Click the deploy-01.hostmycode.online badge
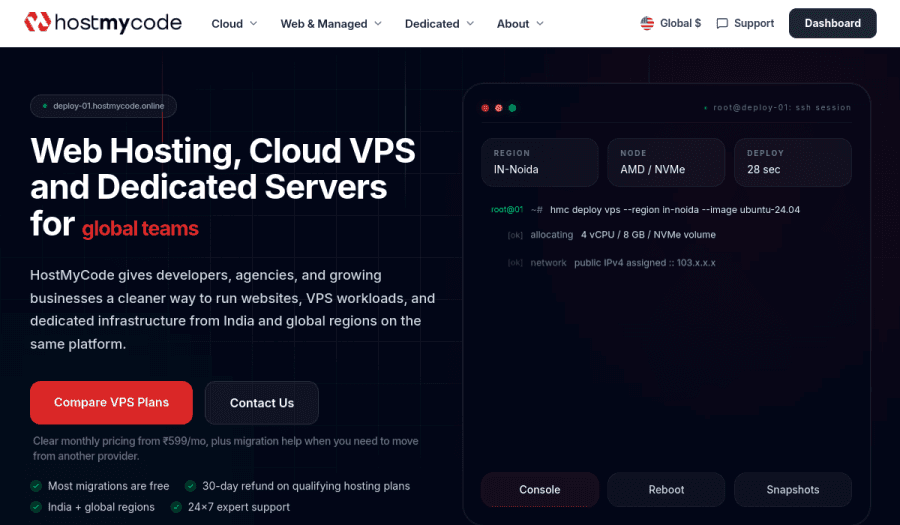Viewport: 900px width, 525px height. click(103, 106)
